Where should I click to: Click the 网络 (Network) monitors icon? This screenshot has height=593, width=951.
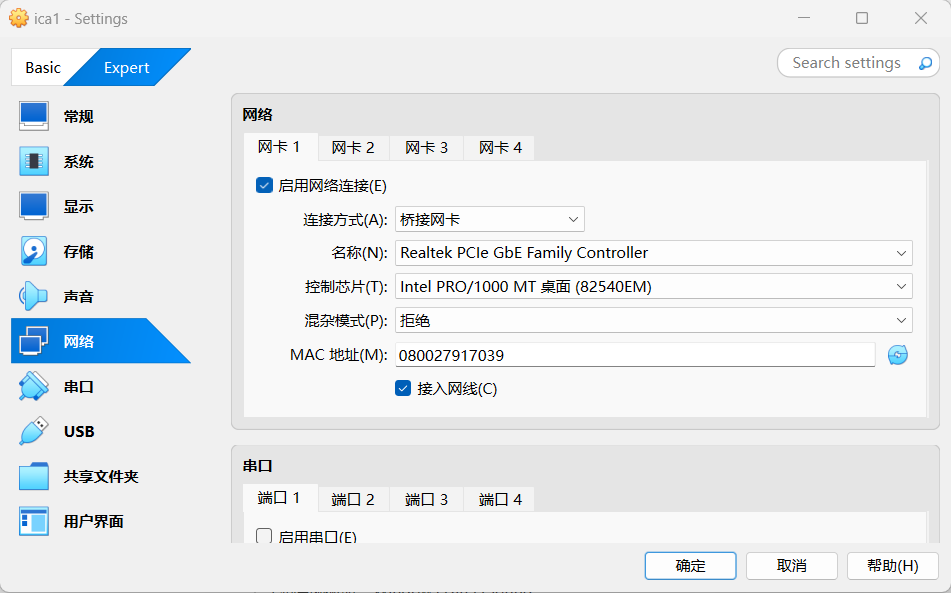(33, 341)
